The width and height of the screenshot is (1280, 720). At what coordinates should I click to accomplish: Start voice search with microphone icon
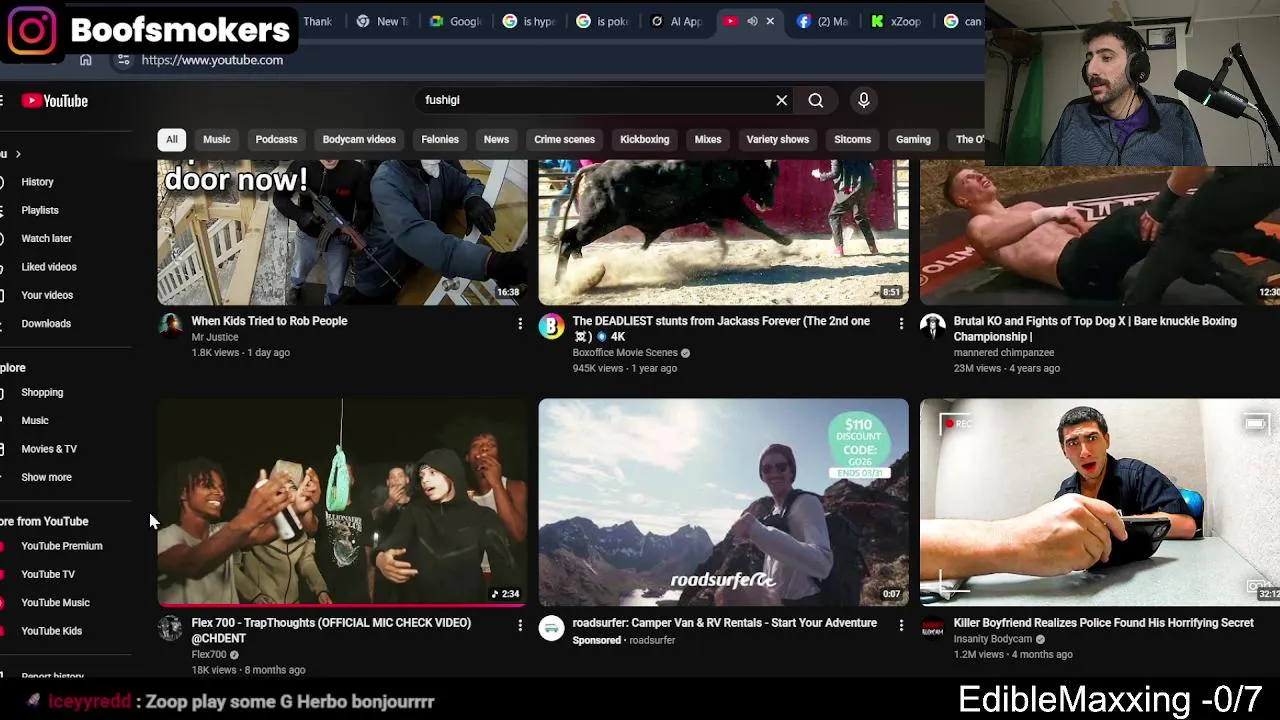[864, 100]
